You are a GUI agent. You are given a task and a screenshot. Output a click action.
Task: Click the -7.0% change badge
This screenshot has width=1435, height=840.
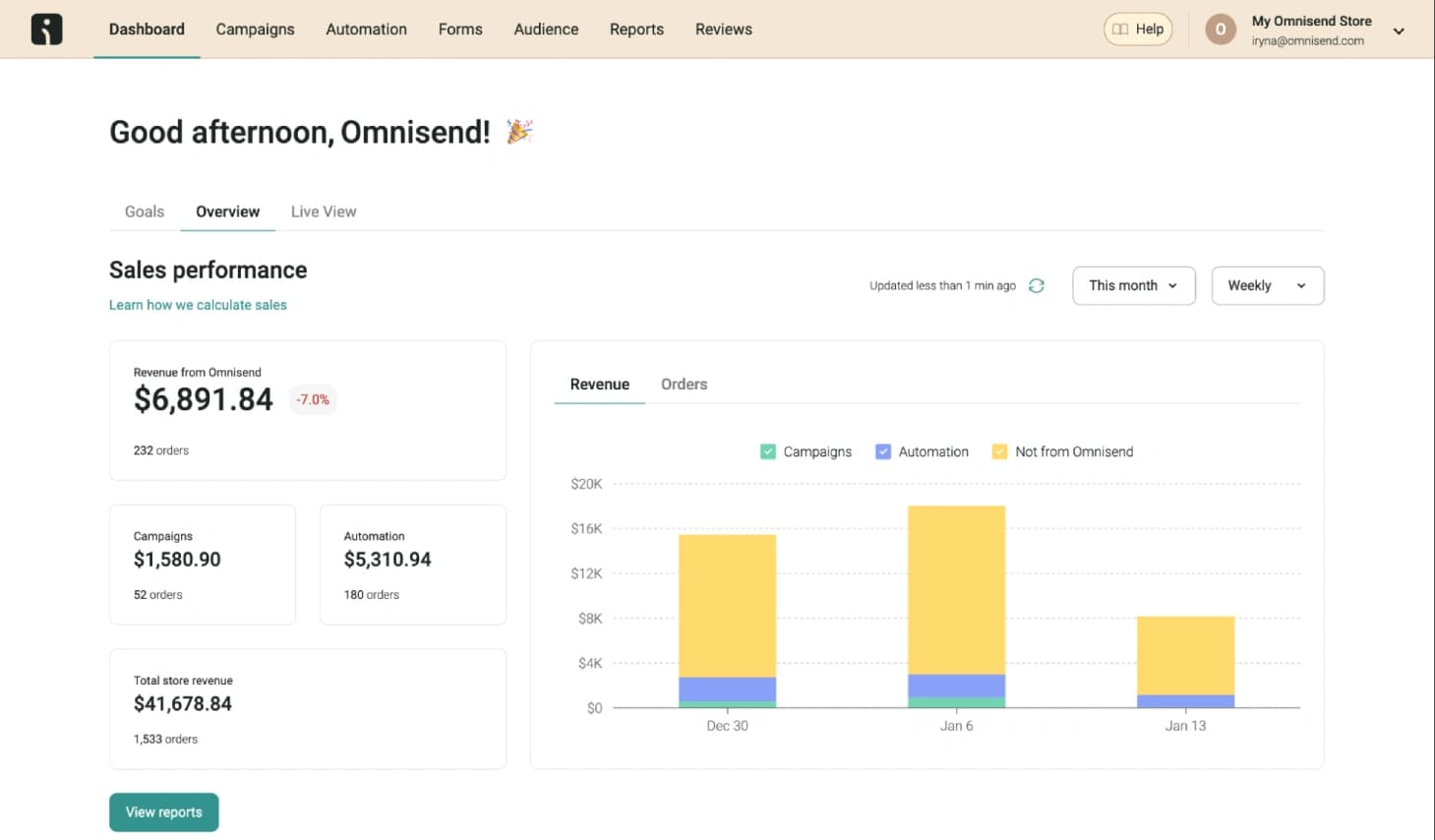pos(313,399)
